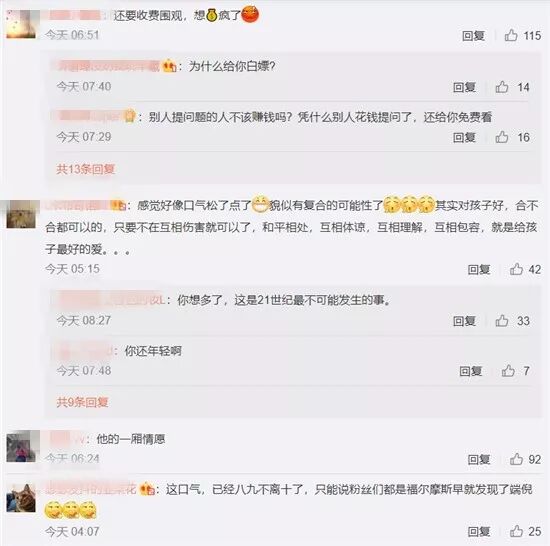Screen dimensions: 550x546
Task: Tap thumbs-up beside the count 42
Action: click(516, 269)
